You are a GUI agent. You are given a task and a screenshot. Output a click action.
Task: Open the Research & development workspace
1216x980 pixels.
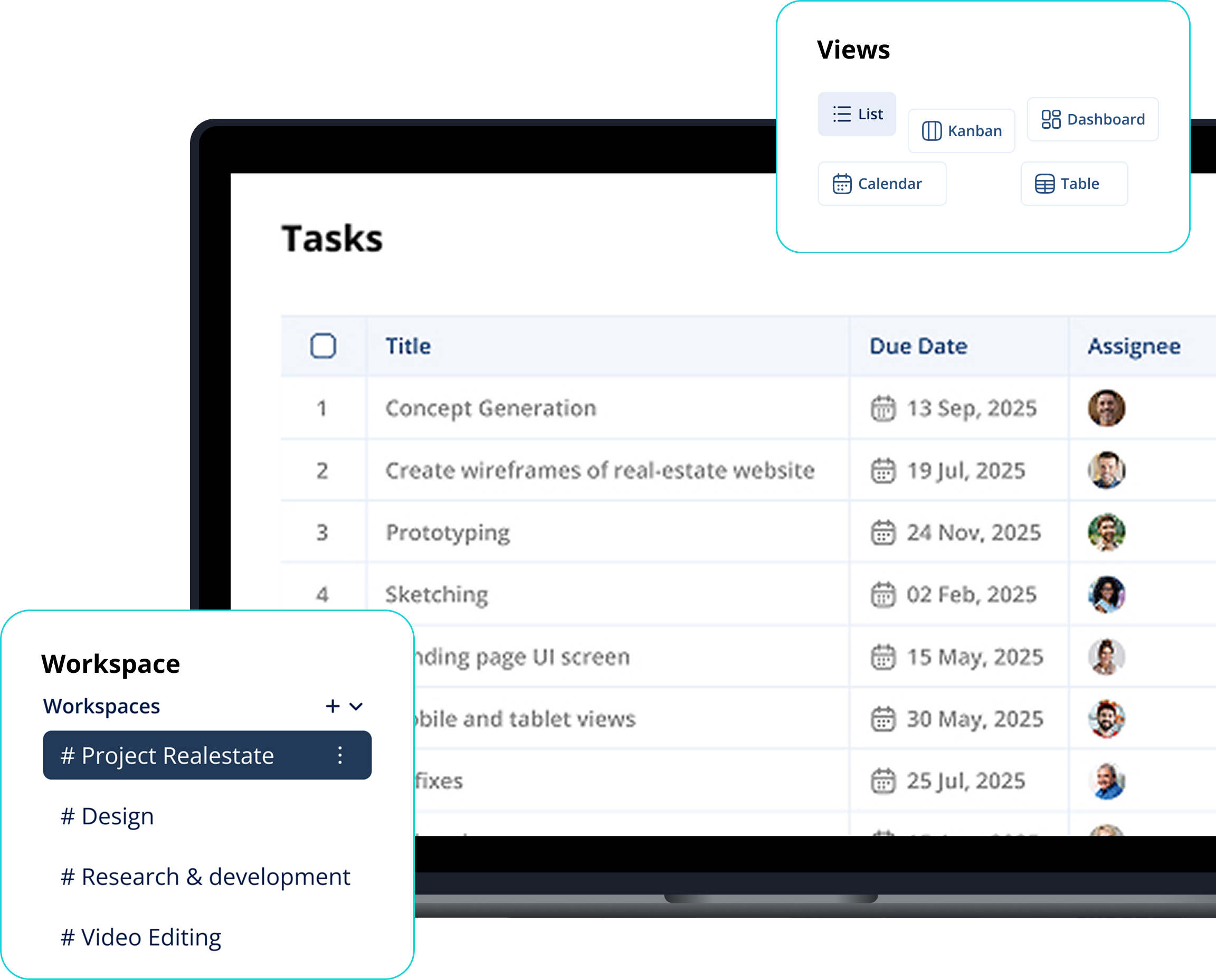(205, 877)
